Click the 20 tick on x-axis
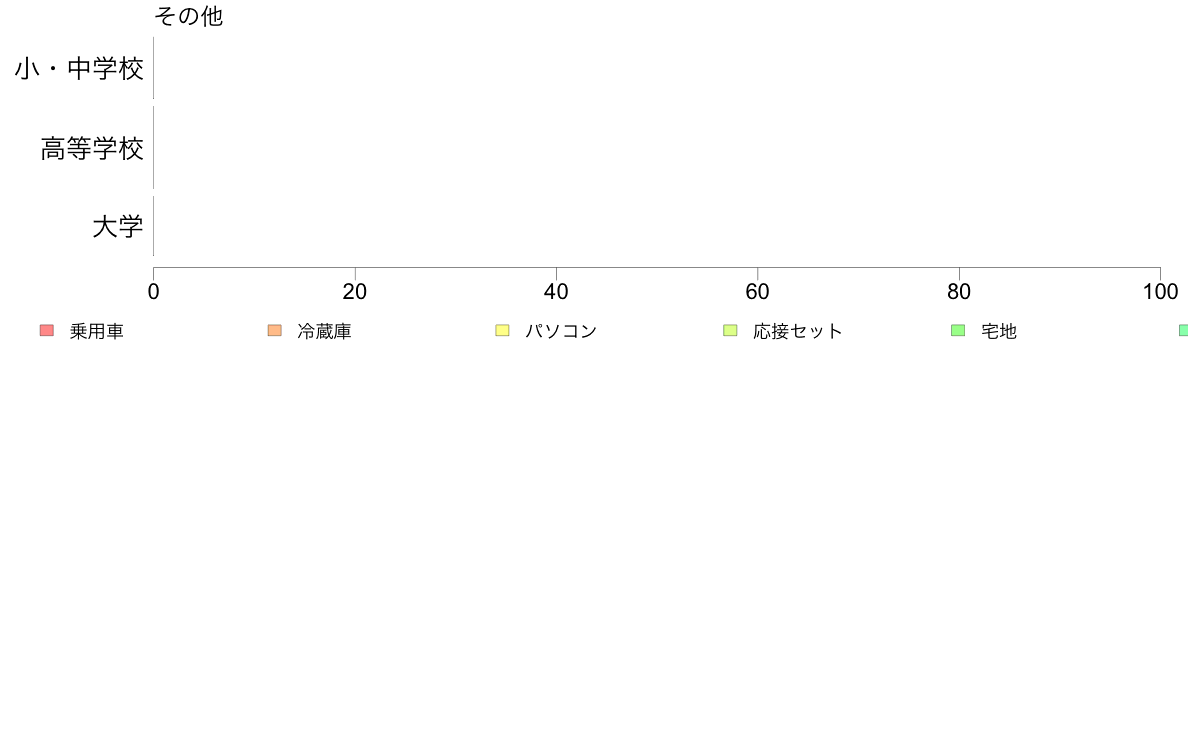1188x736 pixels. (355, 292)
